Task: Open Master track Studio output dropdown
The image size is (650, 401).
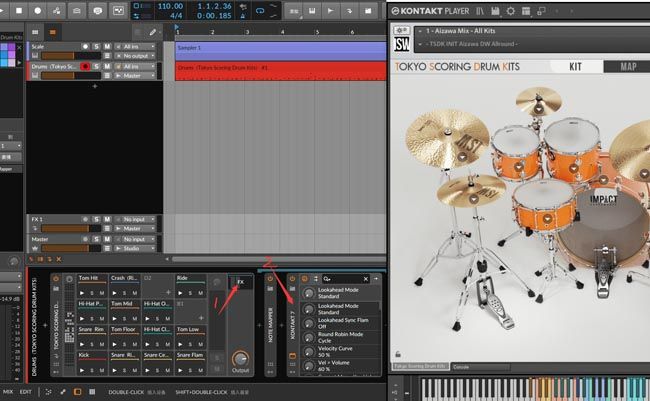Action: coord(135,248)
